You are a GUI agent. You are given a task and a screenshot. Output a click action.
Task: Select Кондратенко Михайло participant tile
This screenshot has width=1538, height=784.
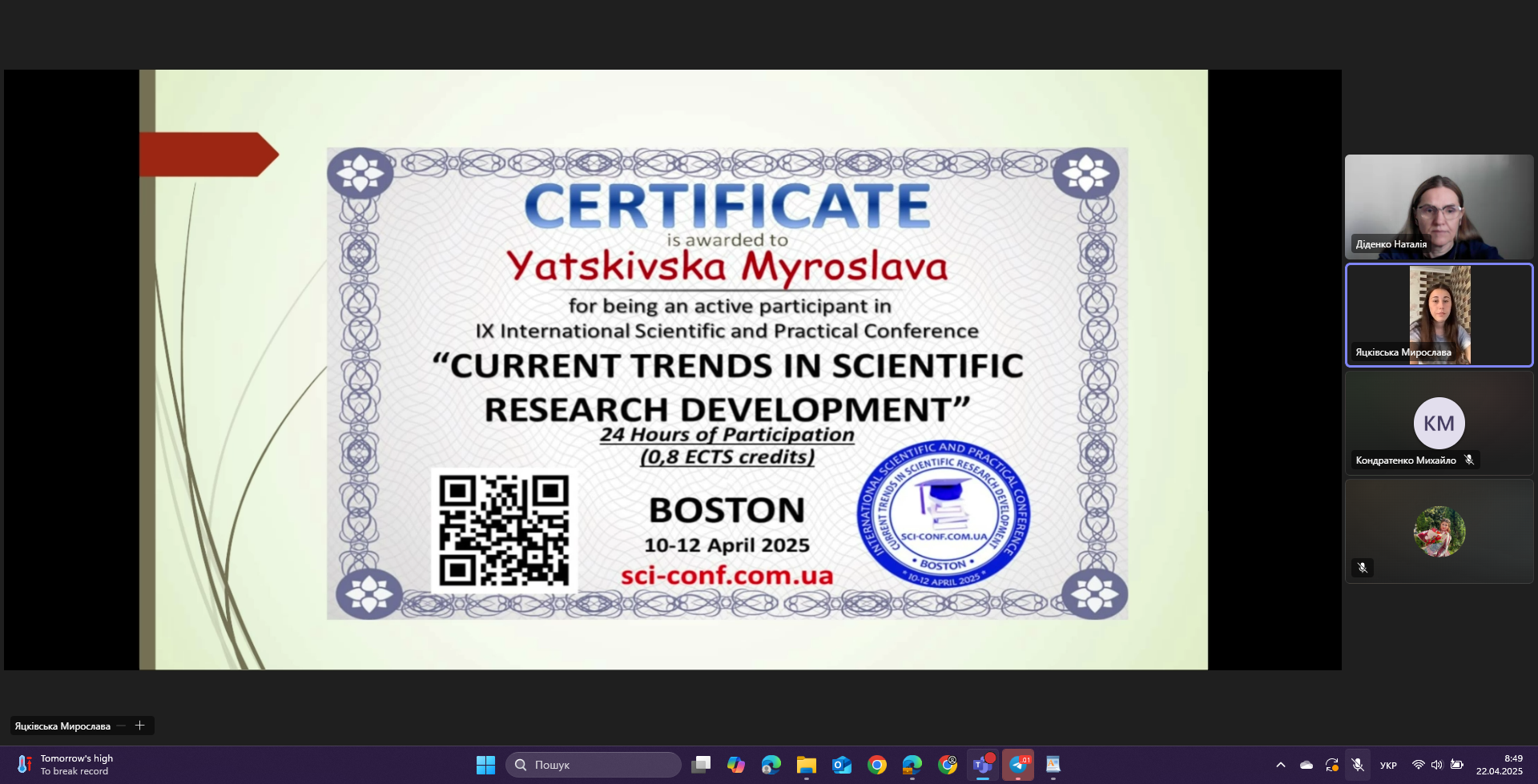click(1439, 423)
